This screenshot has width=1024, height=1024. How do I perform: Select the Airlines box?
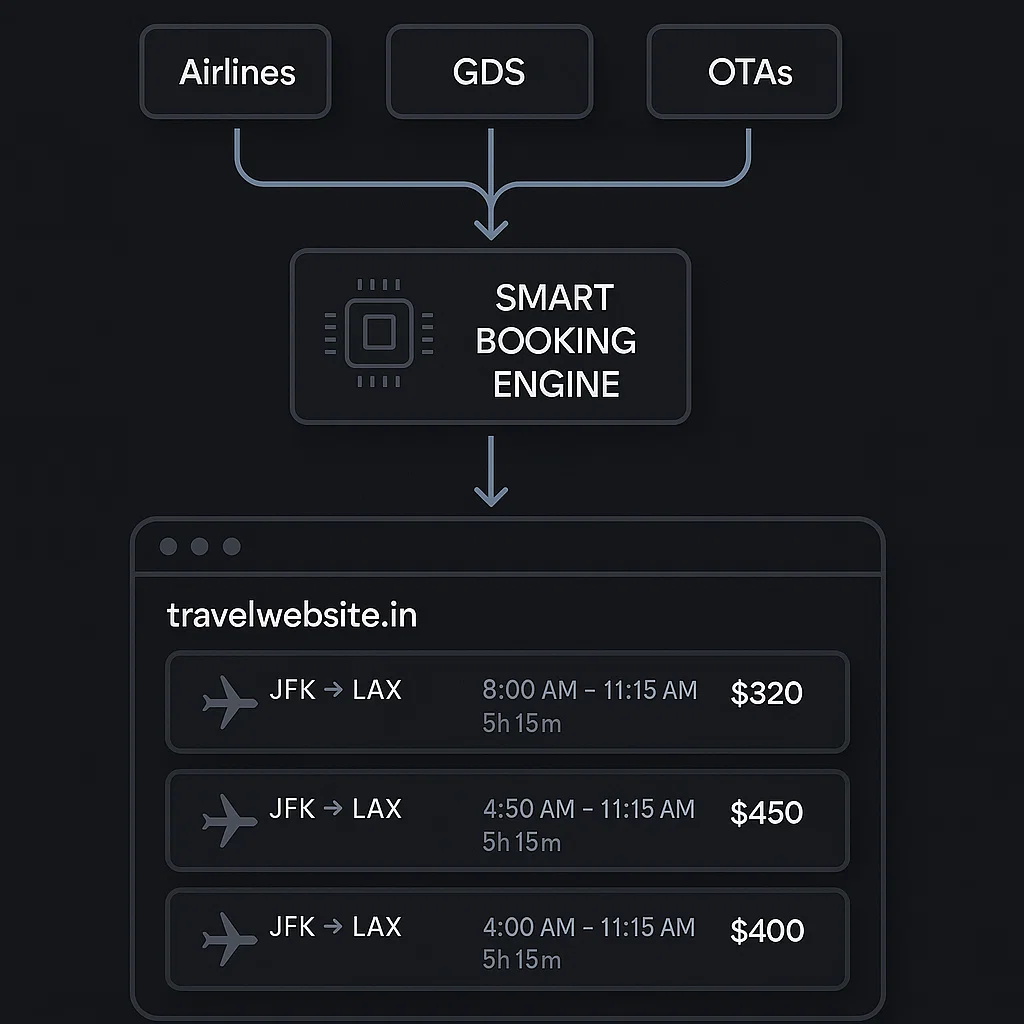236,72
